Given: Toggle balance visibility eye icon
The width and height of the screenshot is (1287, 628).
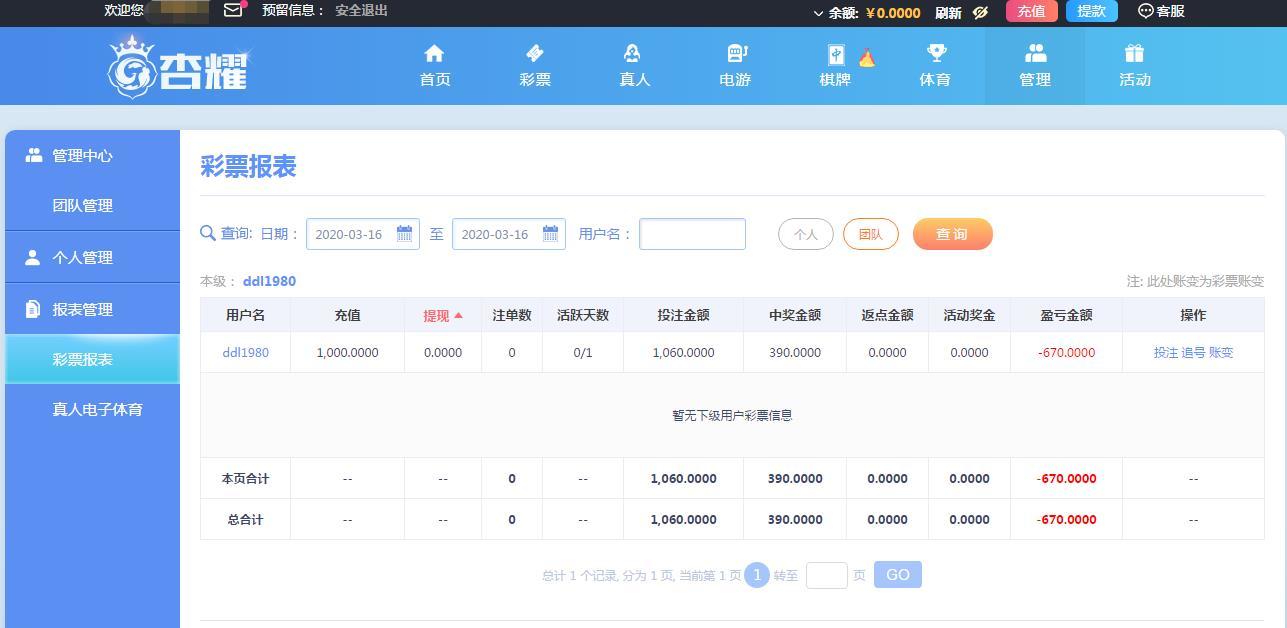Looking at the screenshot, I should pos(980,12).
